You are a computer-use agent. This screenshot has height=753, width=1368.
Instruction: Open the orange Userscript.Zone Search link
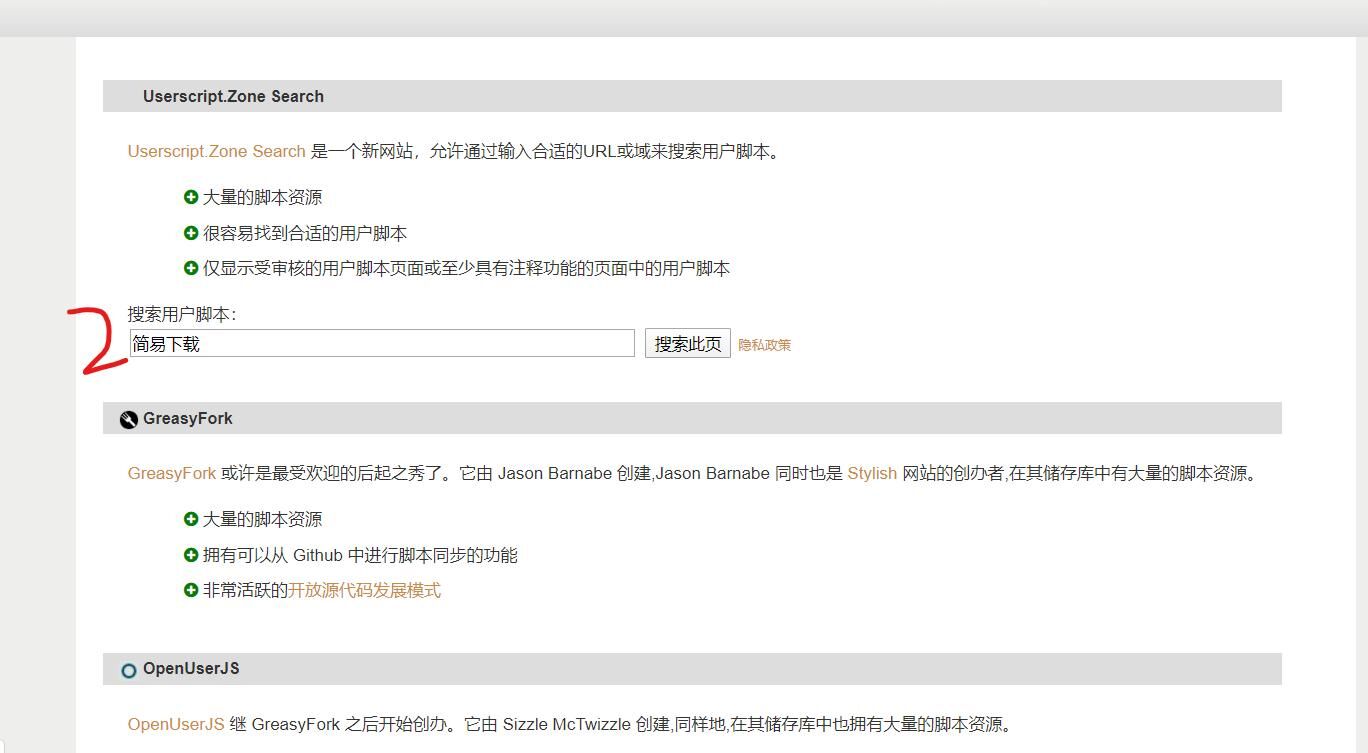[x=216, y=152]
